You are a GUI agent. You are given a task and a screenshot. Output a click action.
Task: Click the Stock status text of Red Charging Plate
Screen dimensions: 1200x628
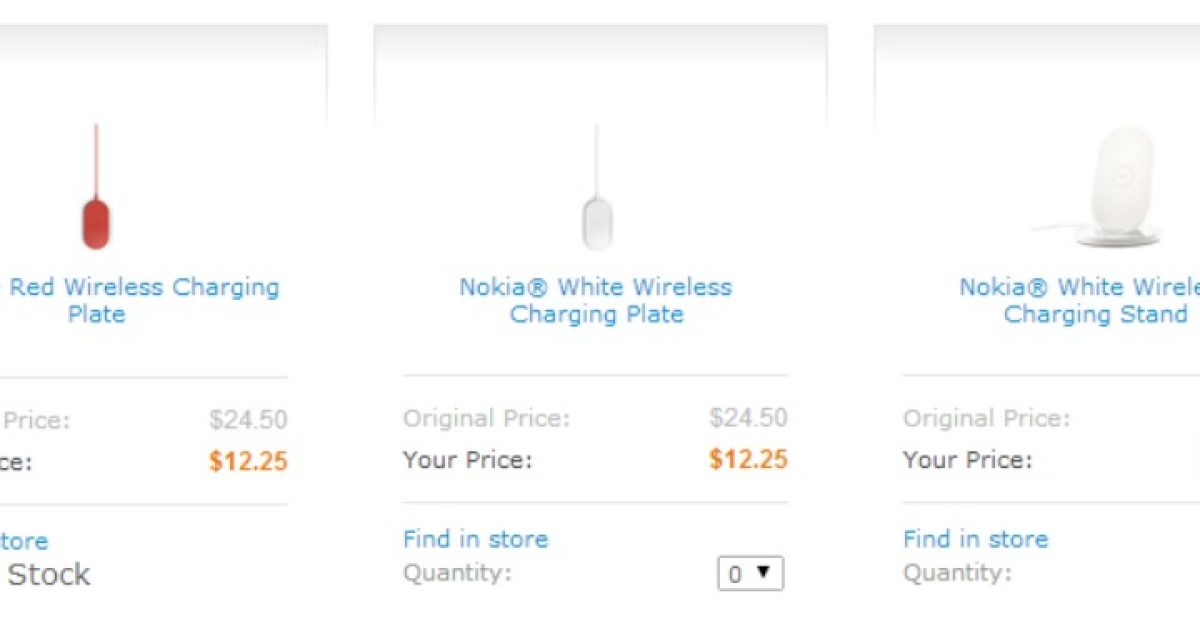pyautogui.click(x=48, y=575)
